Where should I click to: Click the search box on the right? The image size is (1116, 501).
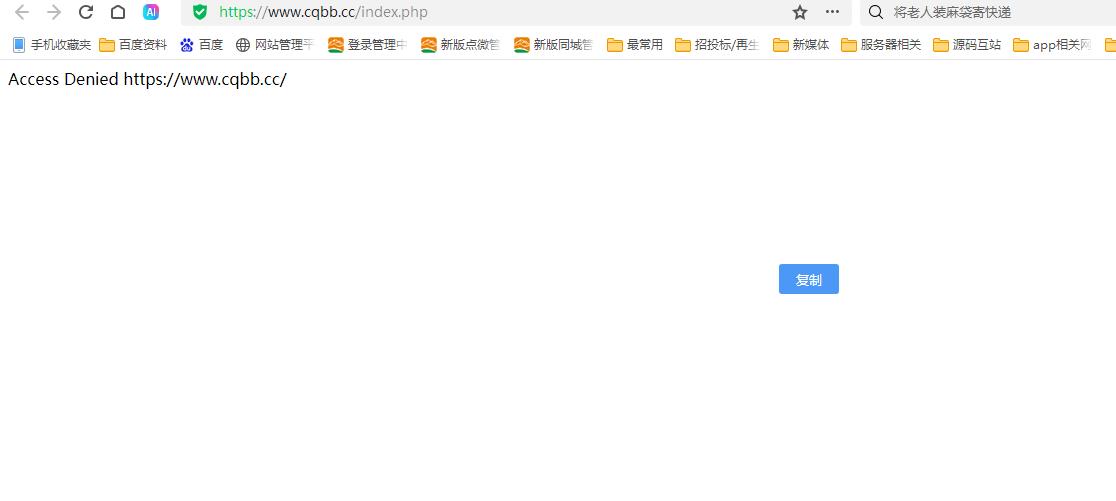tap(990, 12)
